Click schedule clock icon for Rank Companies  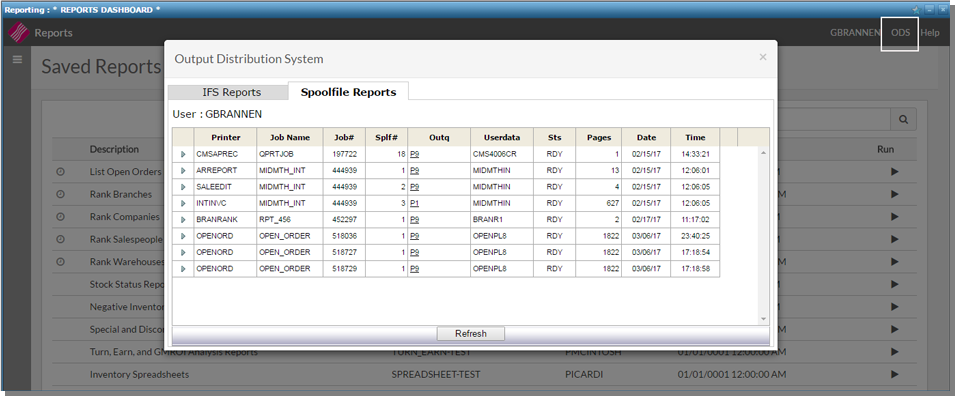[x=60, y=217]
